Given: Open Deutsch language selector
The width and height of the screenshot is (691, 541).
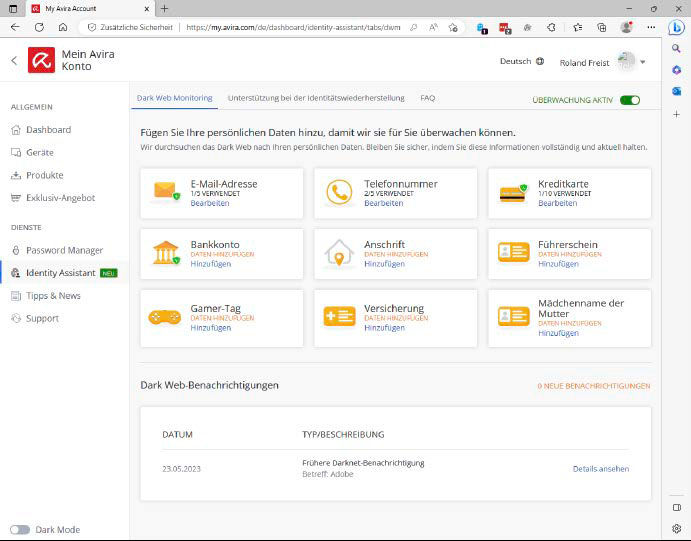Looking at the screenshot, I should (522, 61).
